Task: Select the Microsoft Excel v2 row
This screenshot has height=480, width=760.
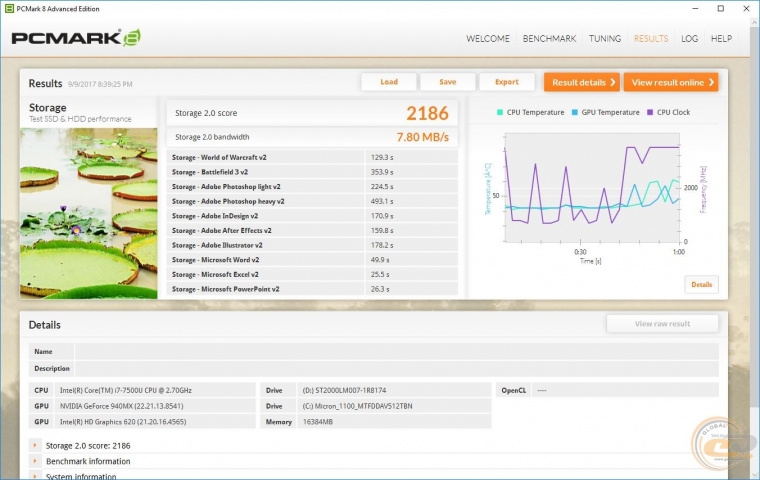Action: point(312,274)
